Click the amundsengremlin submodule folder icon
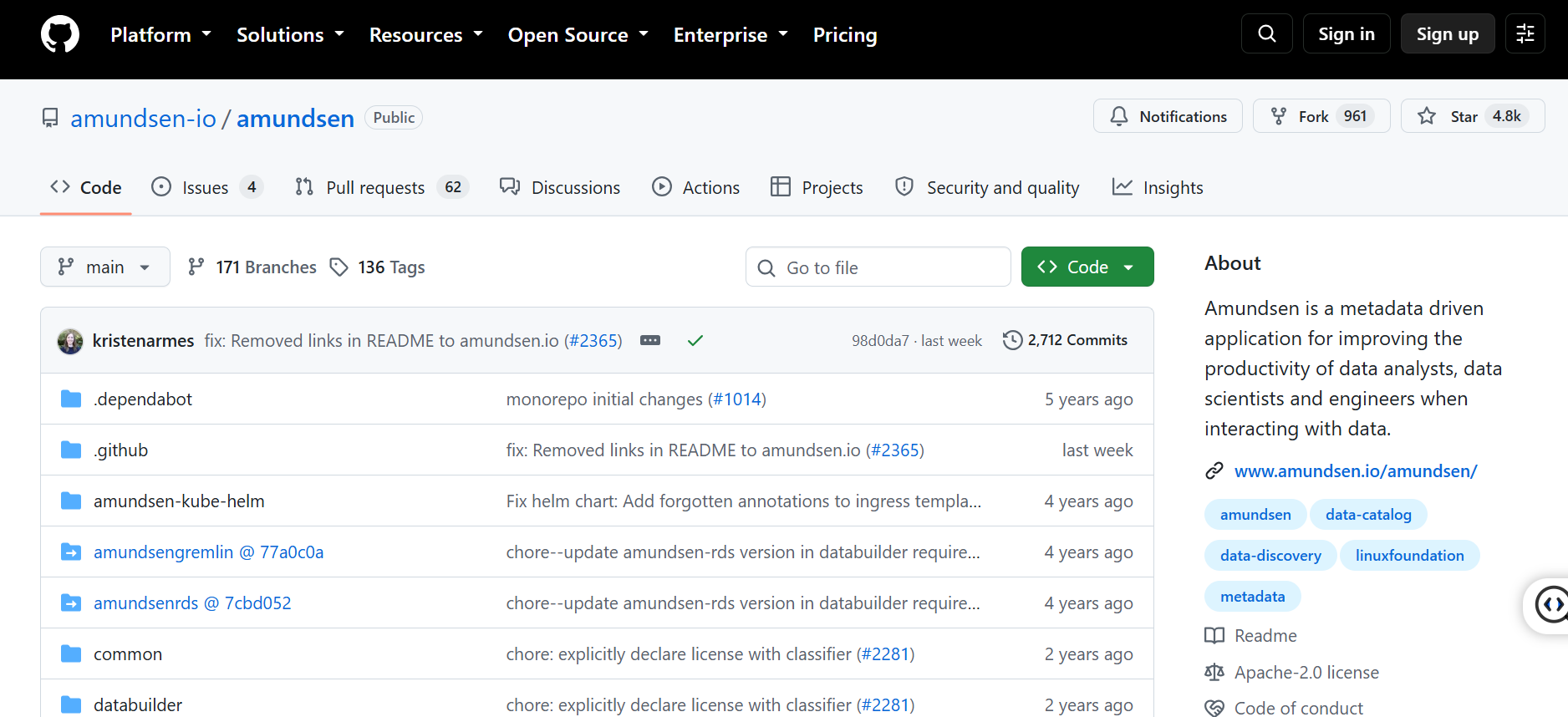 pyautogui.click(x=71, y=552)
